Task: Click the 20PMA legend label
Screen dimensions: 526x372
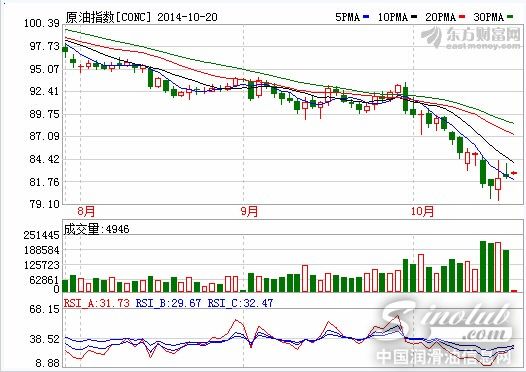Action: click(x=440, y=17)
